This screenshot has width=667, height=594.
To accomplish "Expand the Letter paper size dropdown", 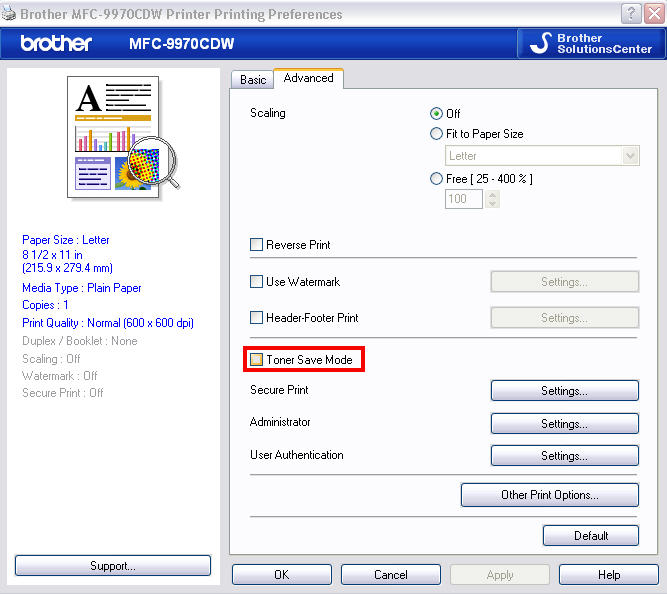I will pyautogui.click(x=629, y=156).
